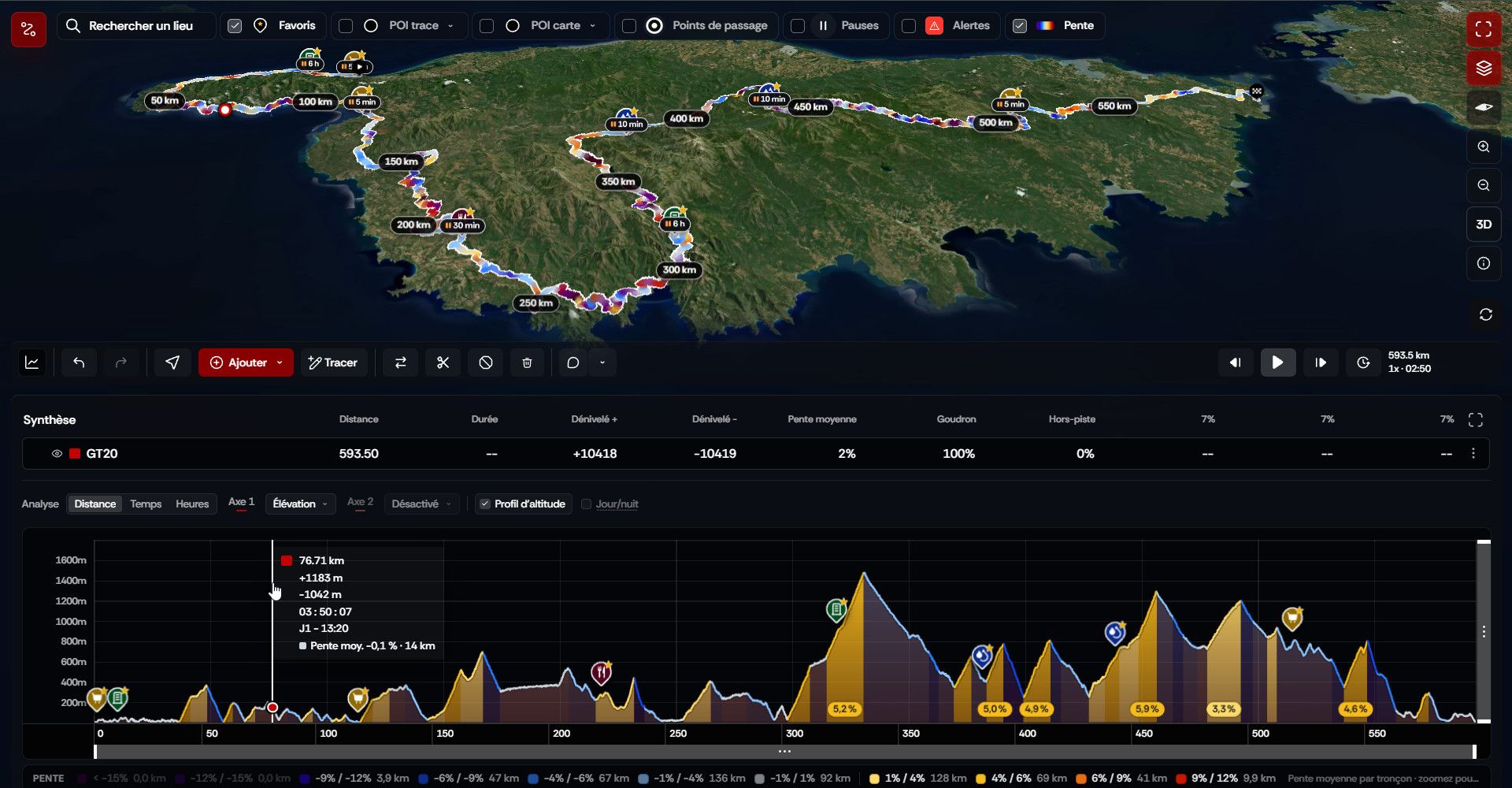1512x788 pixels.
Task: Zoom out on the map
Action: (1484, 185)
